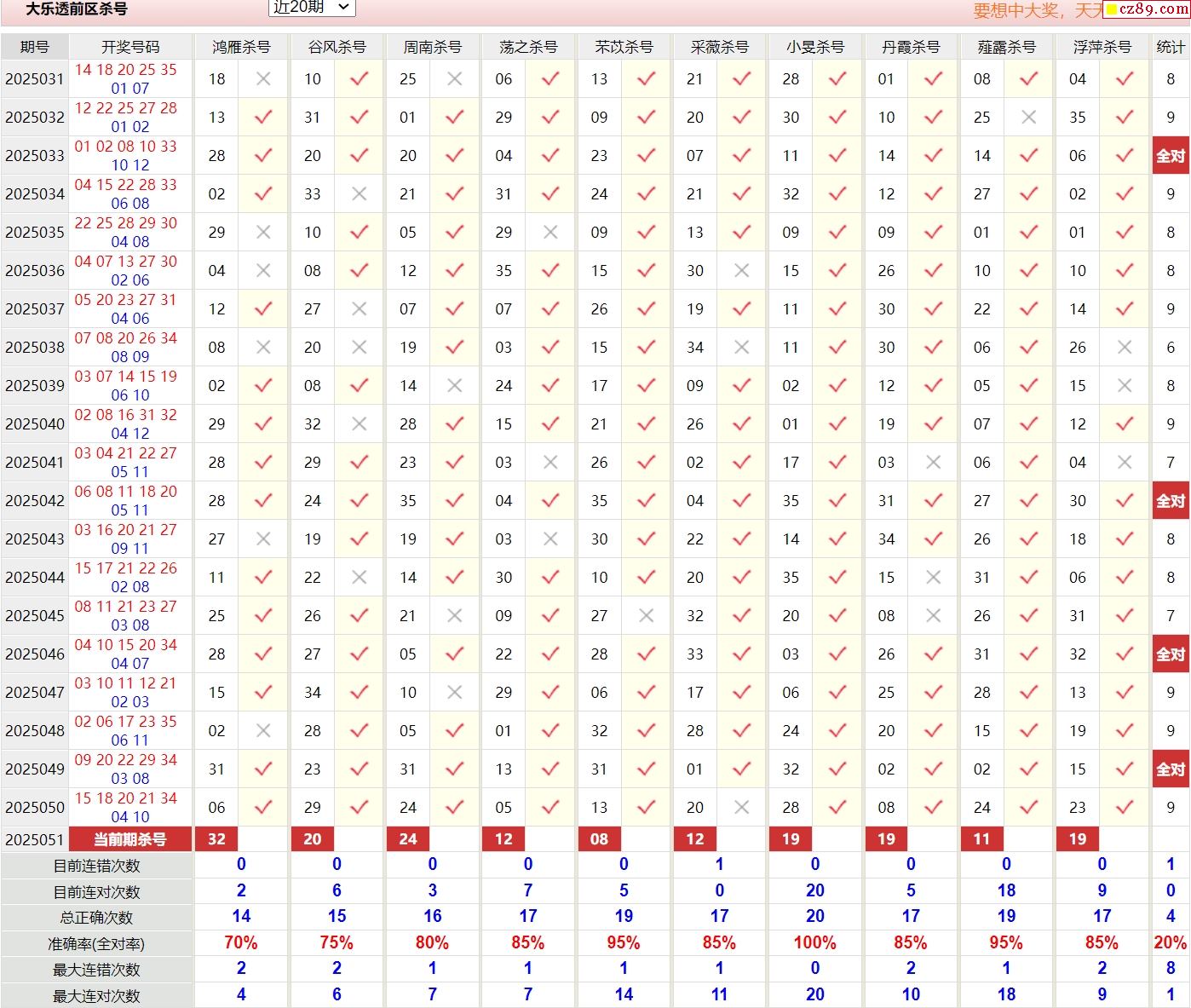The image size is (1191, 1008).
Task: Click the gray X under 芣苡杀号 for 2025045
Action: (x=646, y=615)
